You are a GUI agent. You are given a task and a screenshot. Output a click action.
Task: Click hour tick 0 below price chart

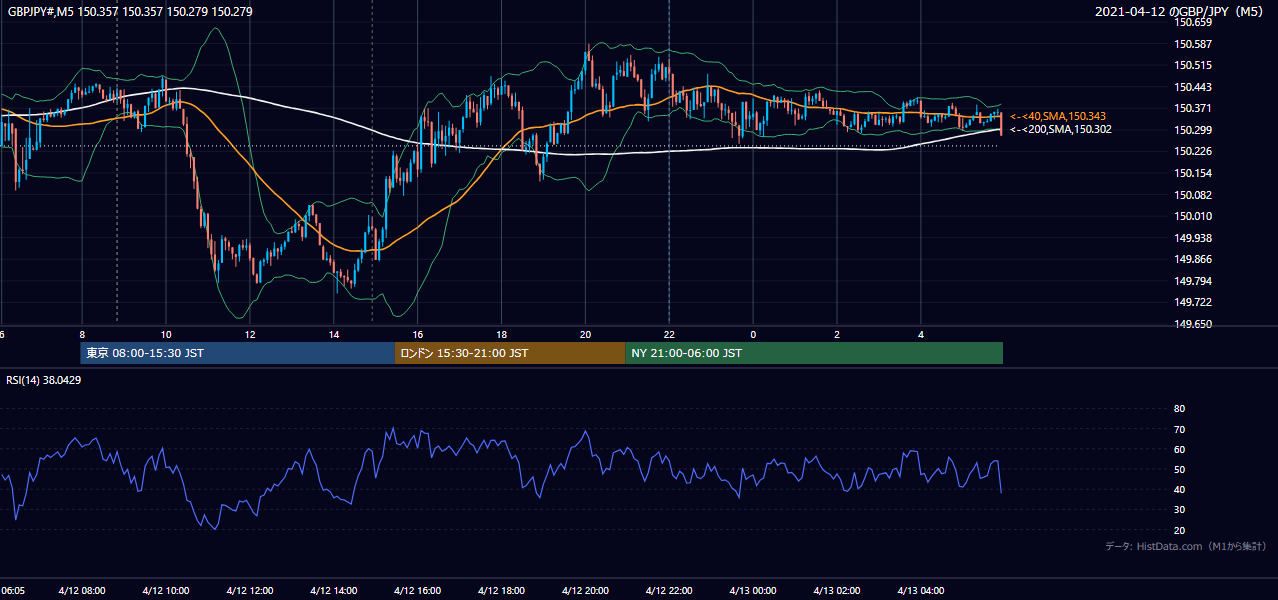point(753,334)
